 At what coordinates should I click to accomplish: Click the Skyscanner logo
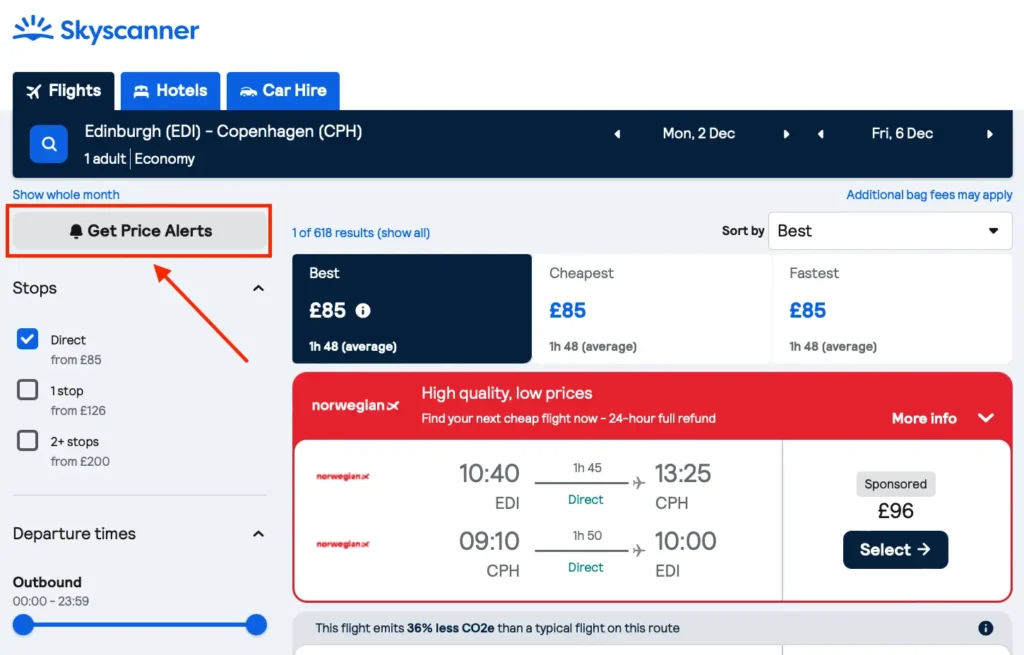tap(105, 30)
